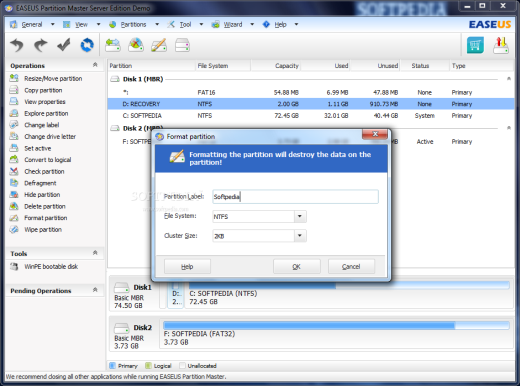Open the View menu
Viewport: 520px width, 386px height.
[81, 24]
